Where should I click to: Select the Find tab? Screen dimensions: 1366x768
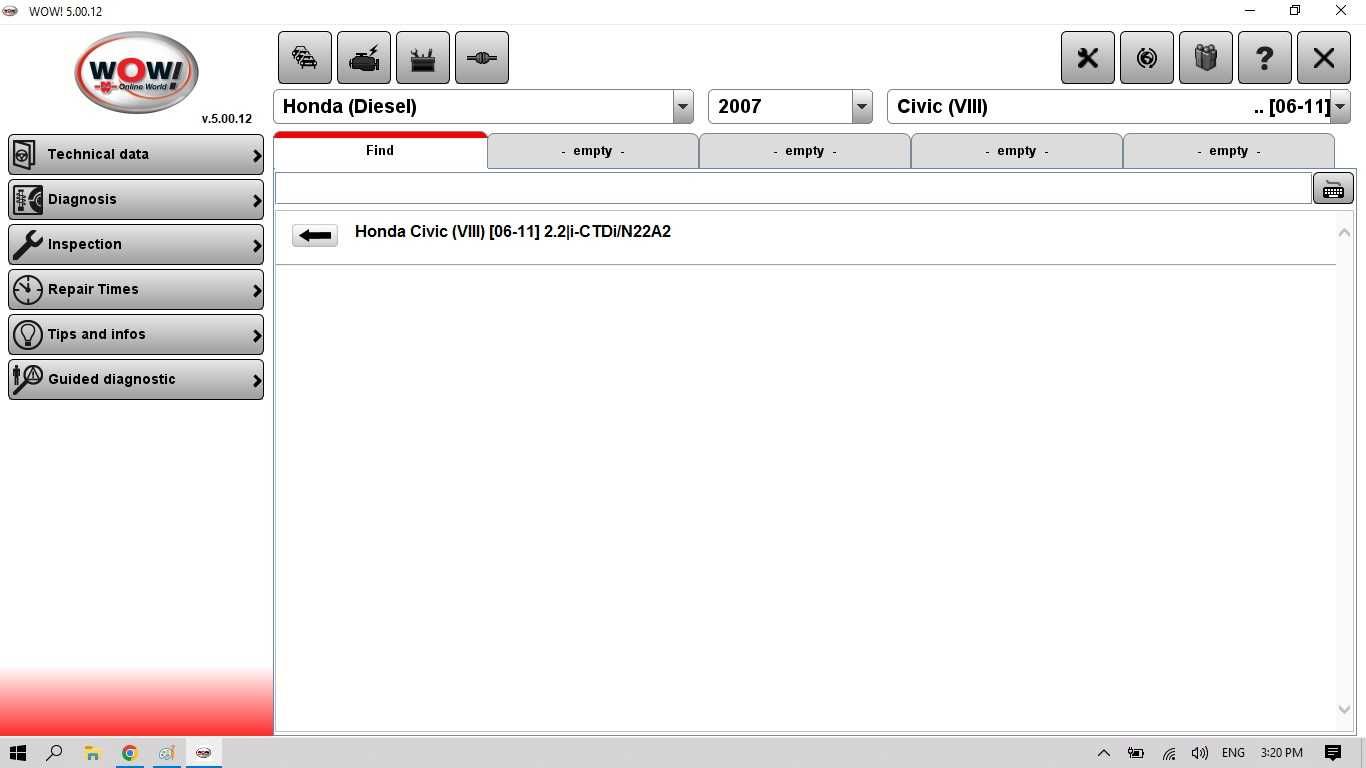380,151
